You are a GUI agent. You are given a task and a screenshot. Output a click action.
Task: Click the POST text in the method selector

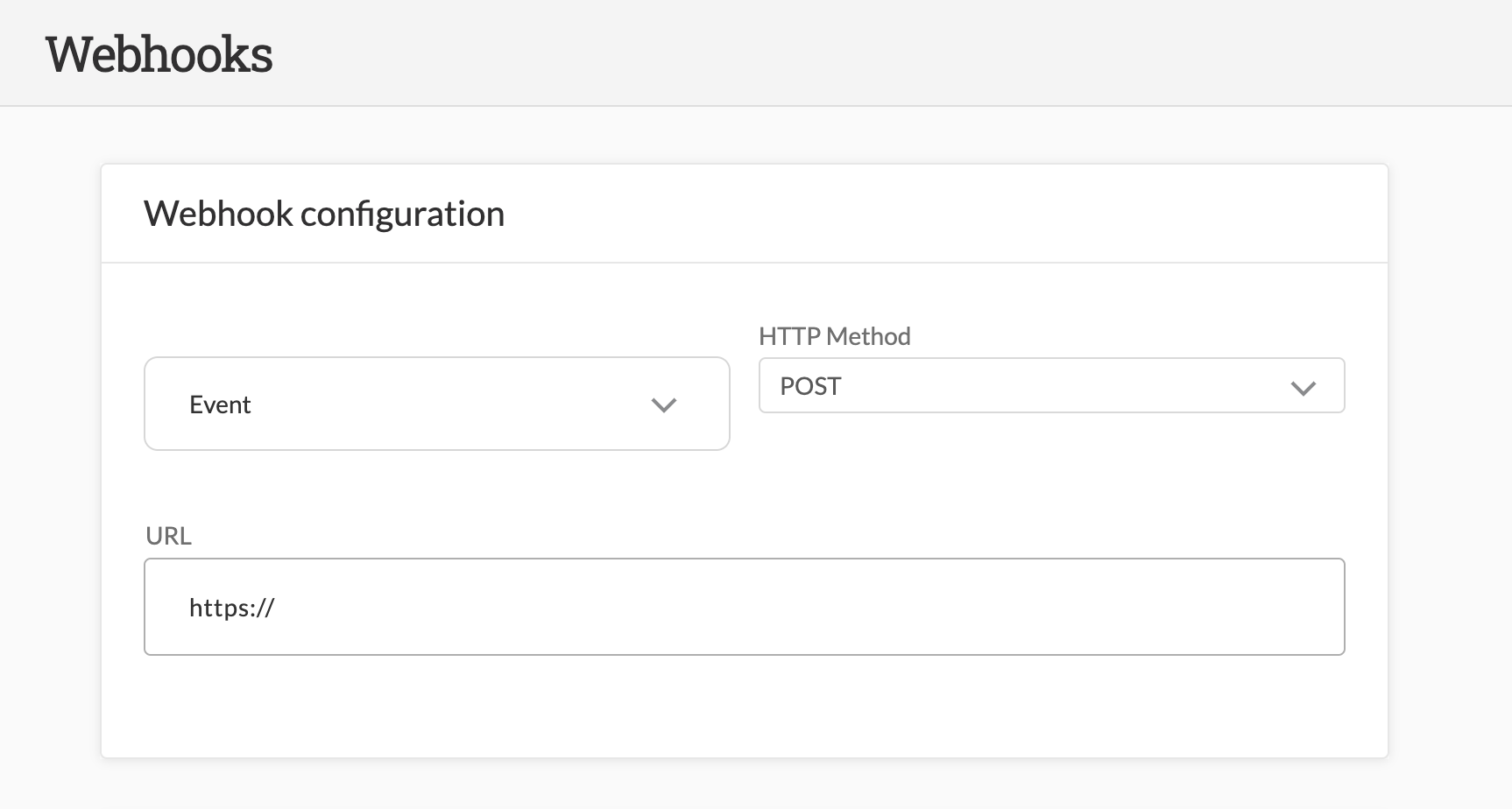[x=810, y=385]
